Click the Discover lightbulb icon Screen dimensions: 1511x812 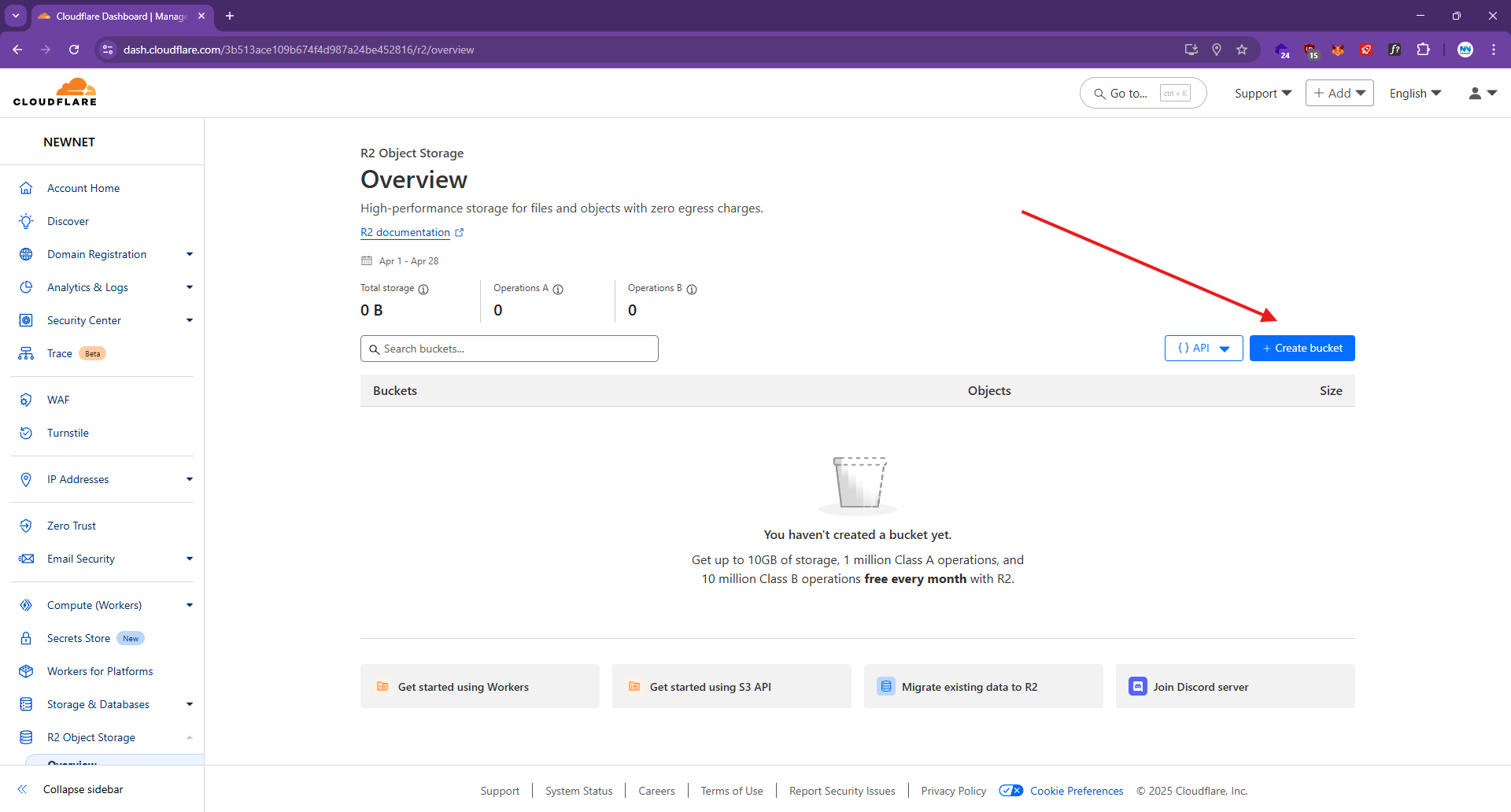(x=26, y=221)
